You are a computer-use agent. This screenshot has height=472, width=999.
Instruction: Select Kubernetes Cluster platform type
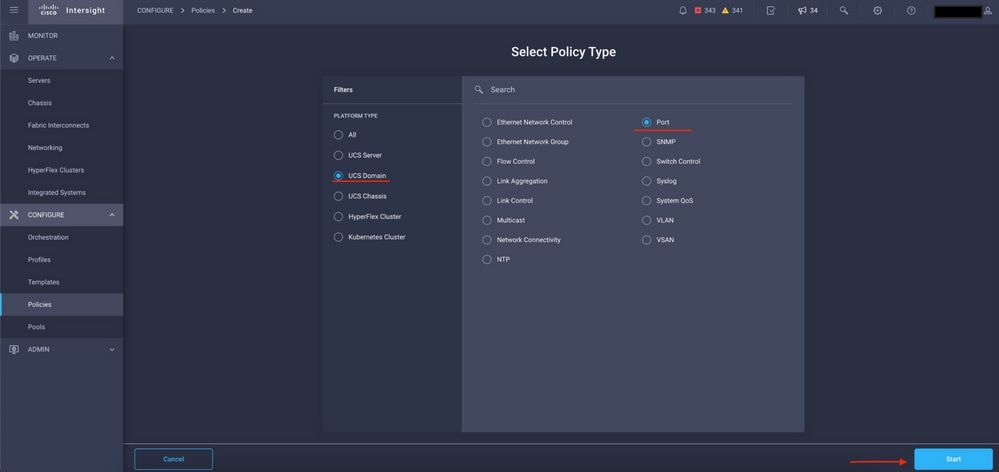click(338, 237)
